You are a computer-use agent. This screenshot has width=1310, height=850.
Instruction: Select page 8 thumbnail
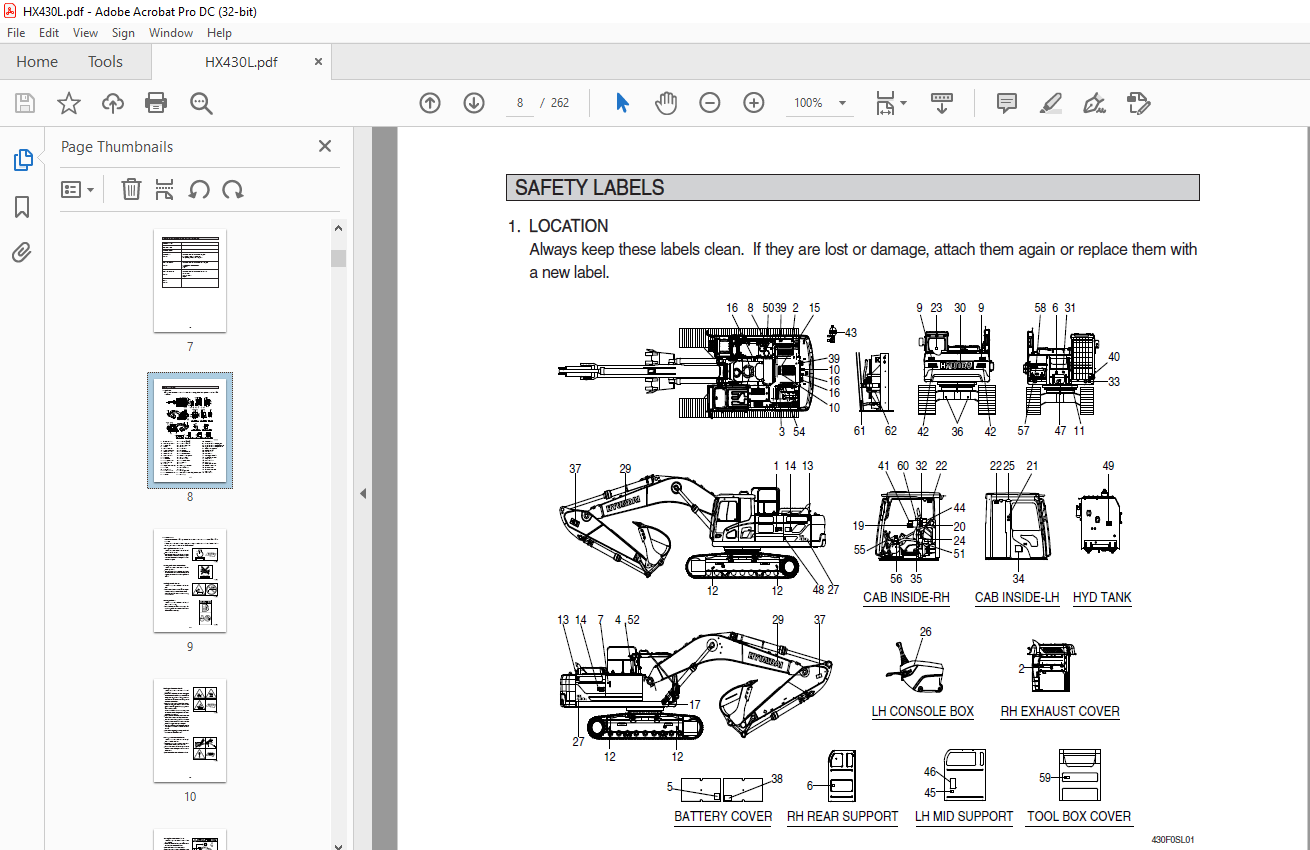190,430
